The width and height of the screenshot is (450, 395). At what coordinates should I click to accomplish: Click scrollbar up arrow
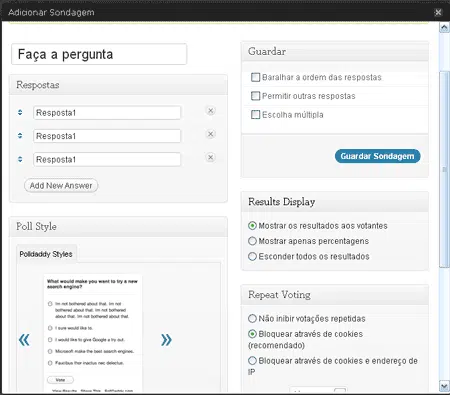pyautogui.click(x=444, y=28)
